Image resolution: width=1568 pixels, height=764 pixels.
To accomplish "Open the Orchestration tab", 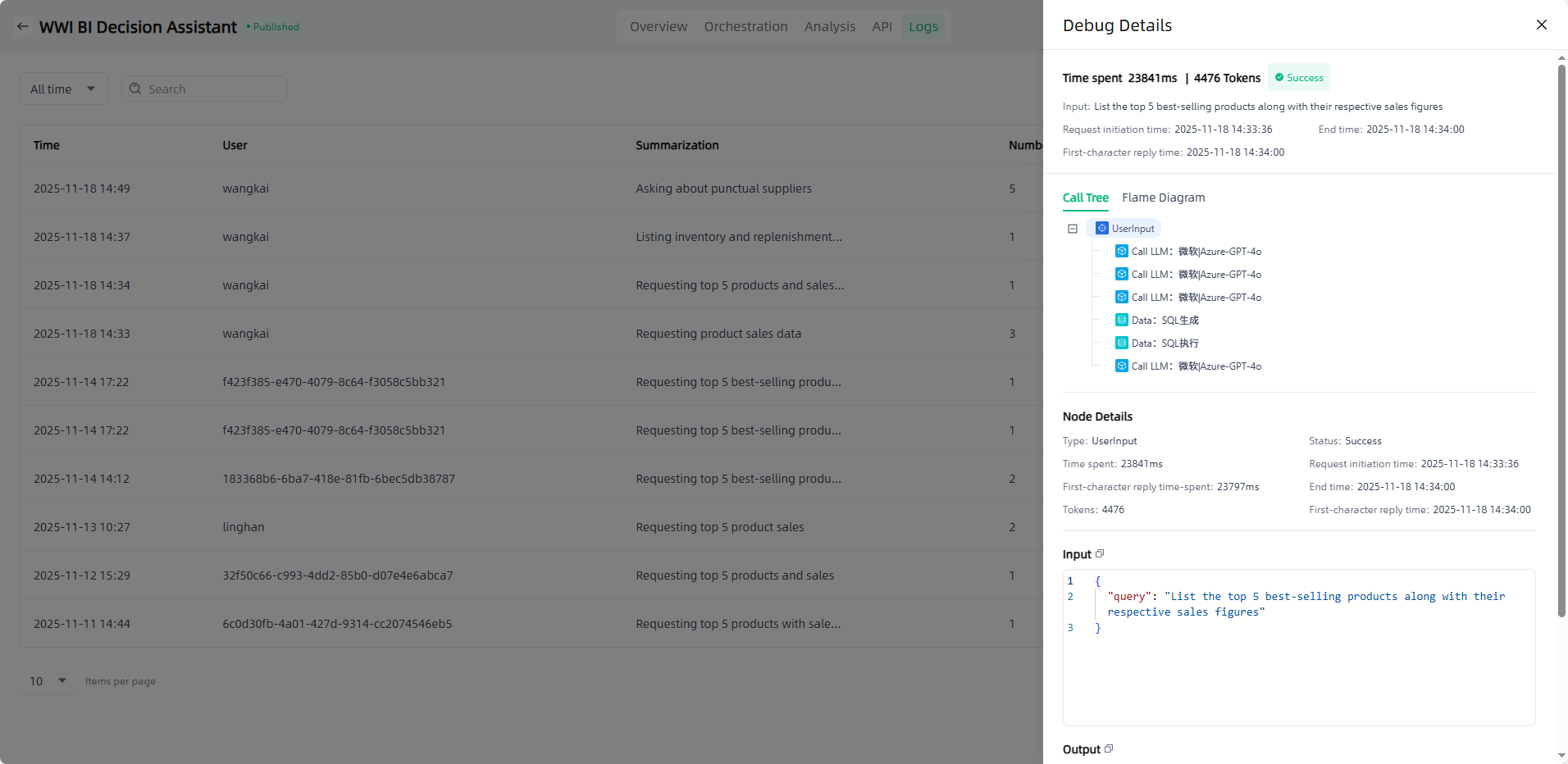I will pos(745,26).
